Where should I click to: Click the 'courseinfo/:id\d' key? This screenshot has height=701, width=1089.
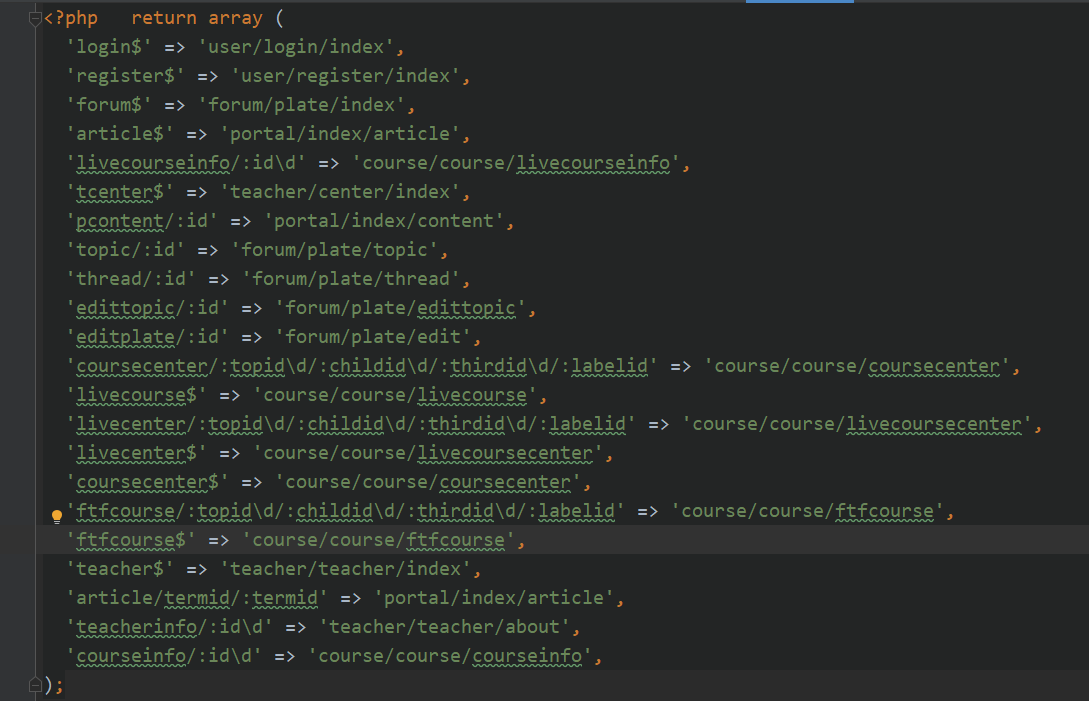click(164, 657)
